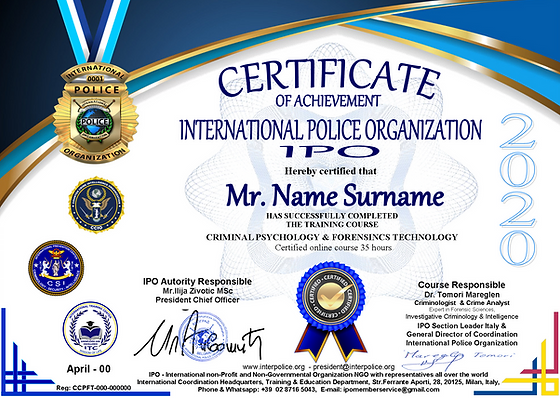The image size is (560, 398).
Task: Click the 'OF ACHIEVEMENT' subtitle
Action: coord(327,101)
